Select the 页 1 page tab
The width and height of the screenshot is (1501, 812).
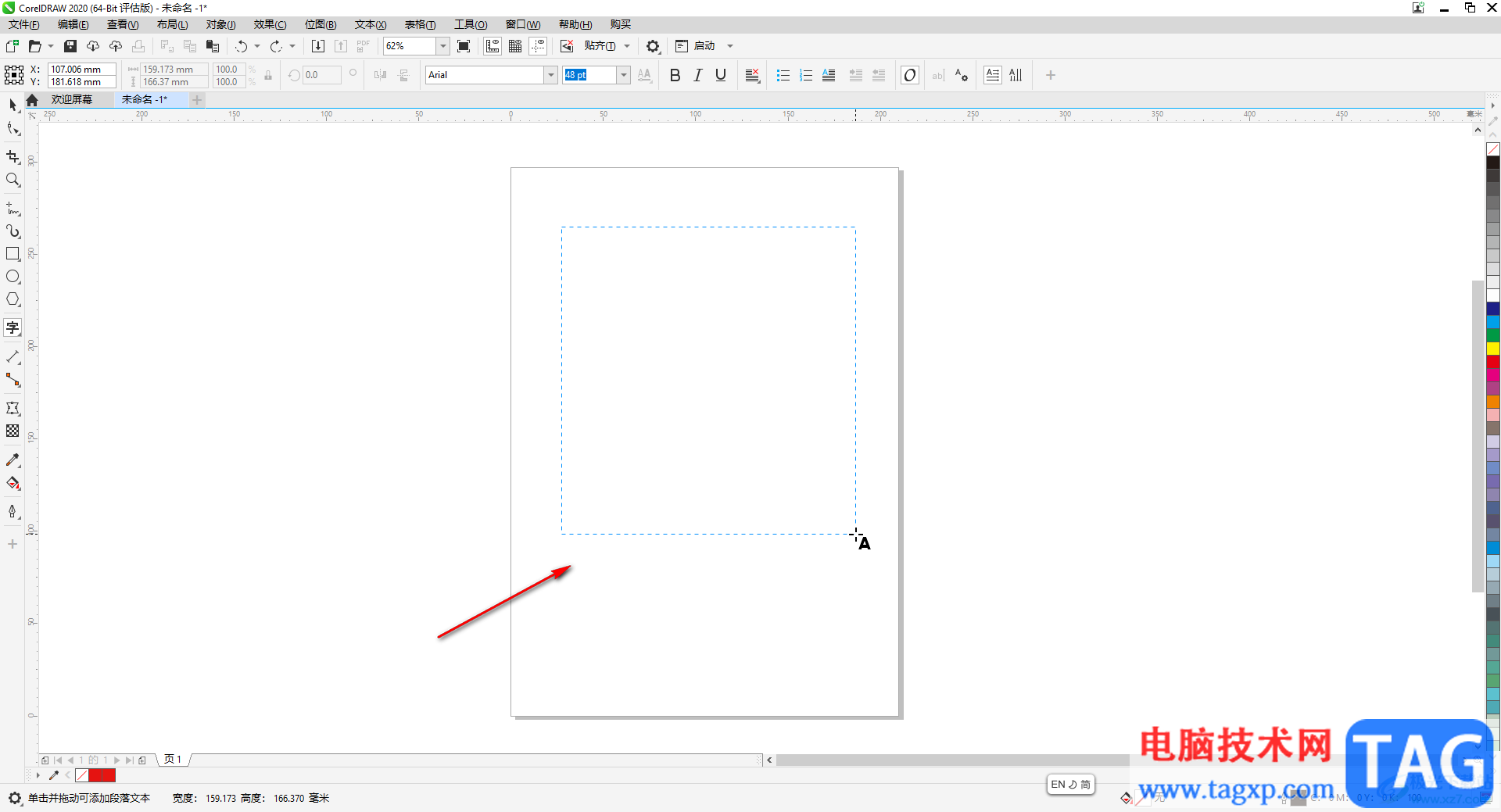pos(173,759)
